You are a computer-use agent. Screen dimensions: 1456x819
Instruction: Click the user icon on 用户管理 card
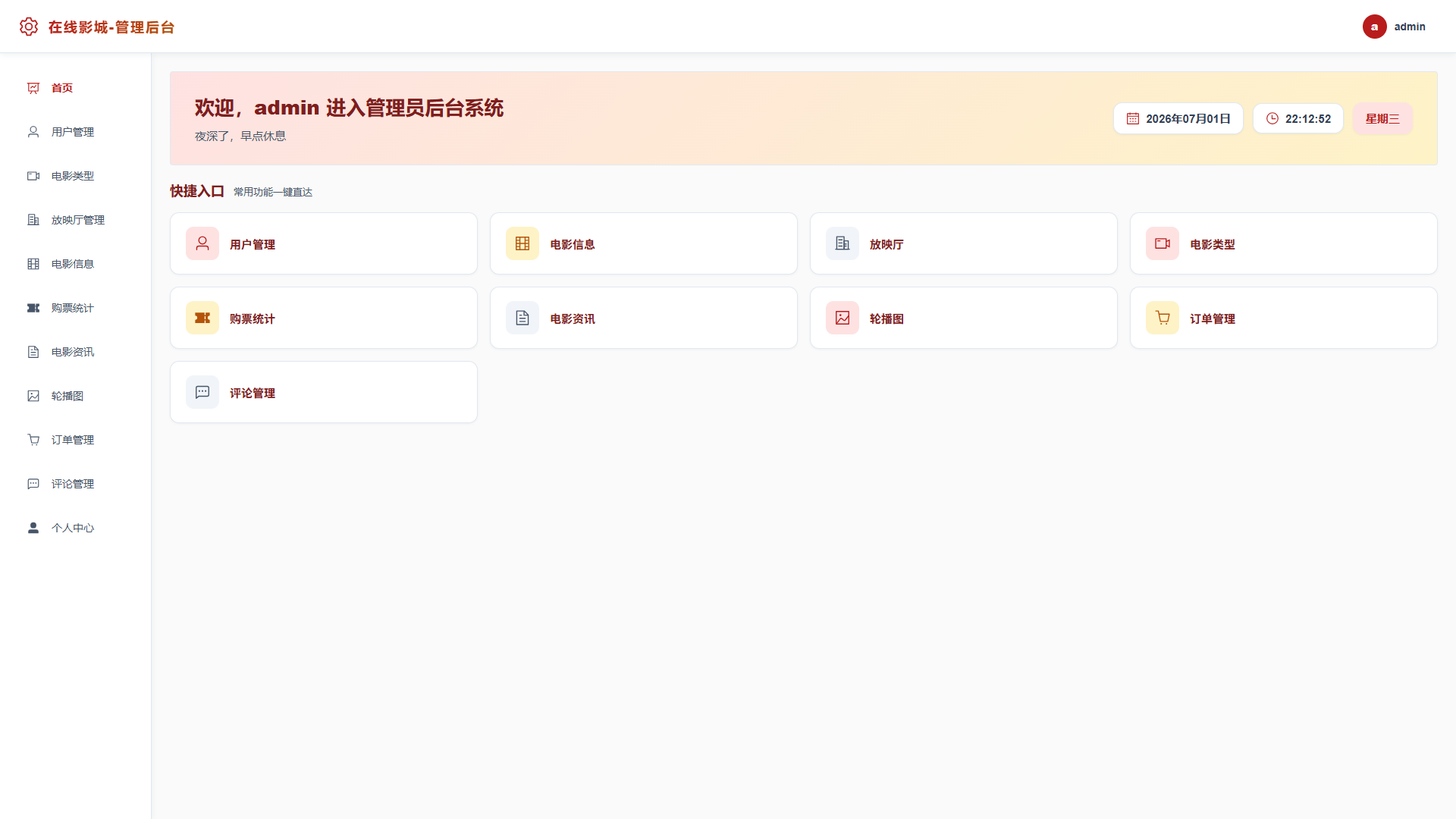click(x=202, y=243)
